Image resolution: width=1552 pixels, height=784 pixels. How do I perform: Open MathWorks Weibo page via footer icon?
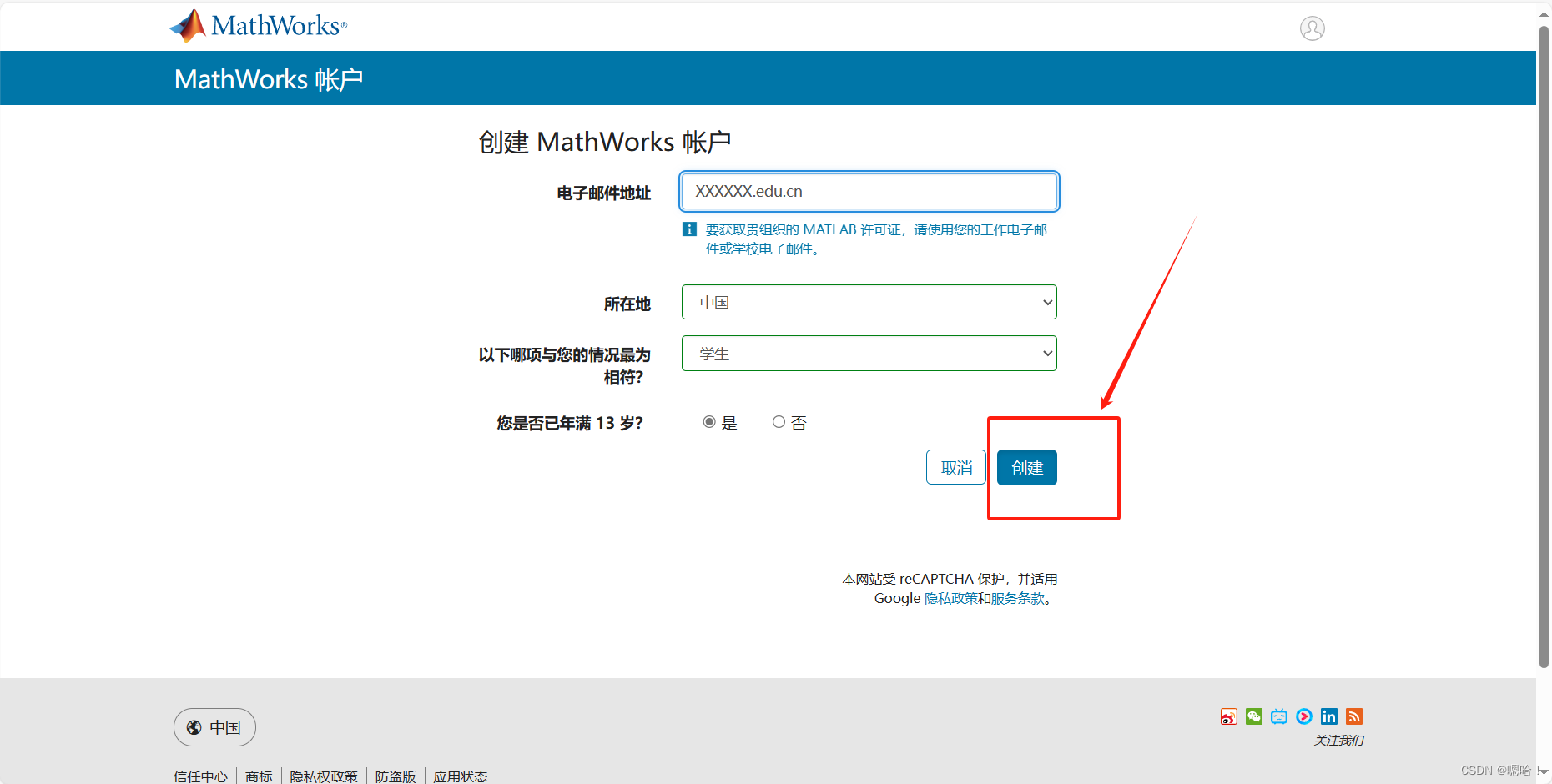[1228, 716]
